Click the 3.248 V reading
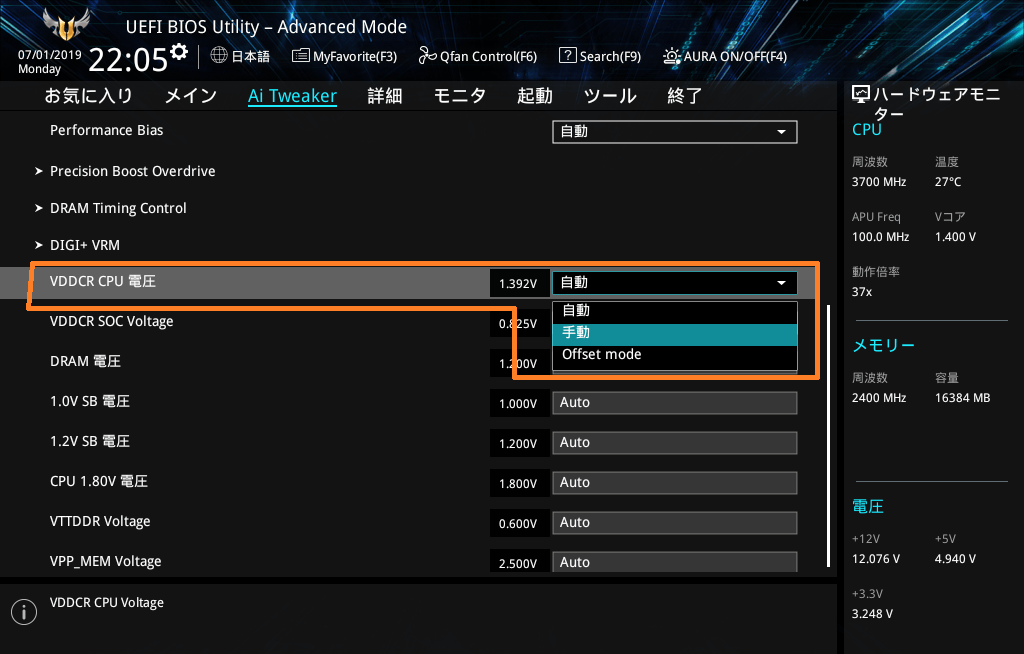1024x654 pixels. [x=872, y=613]
